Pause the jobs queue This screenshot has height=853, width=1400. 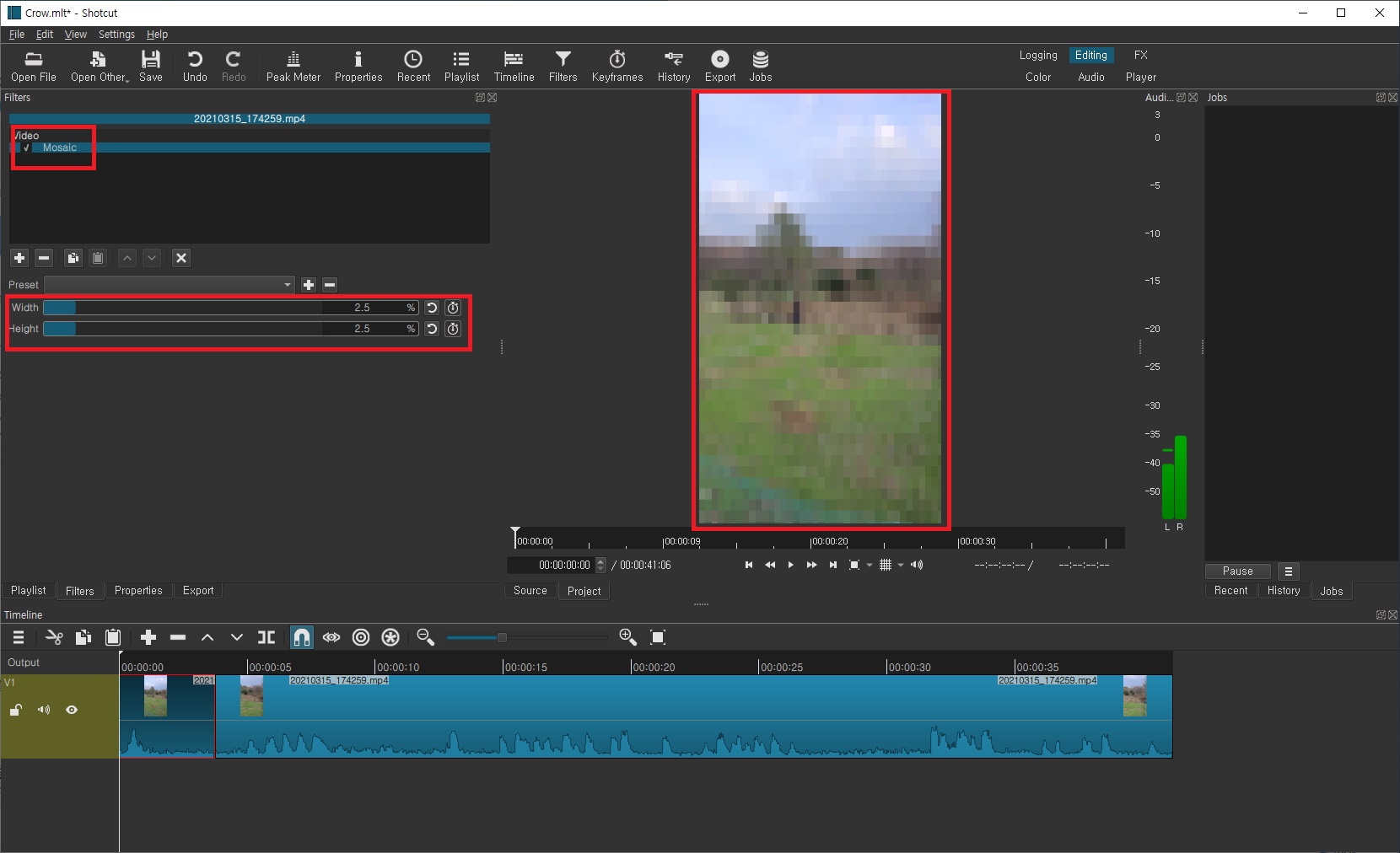point(1237,571)
